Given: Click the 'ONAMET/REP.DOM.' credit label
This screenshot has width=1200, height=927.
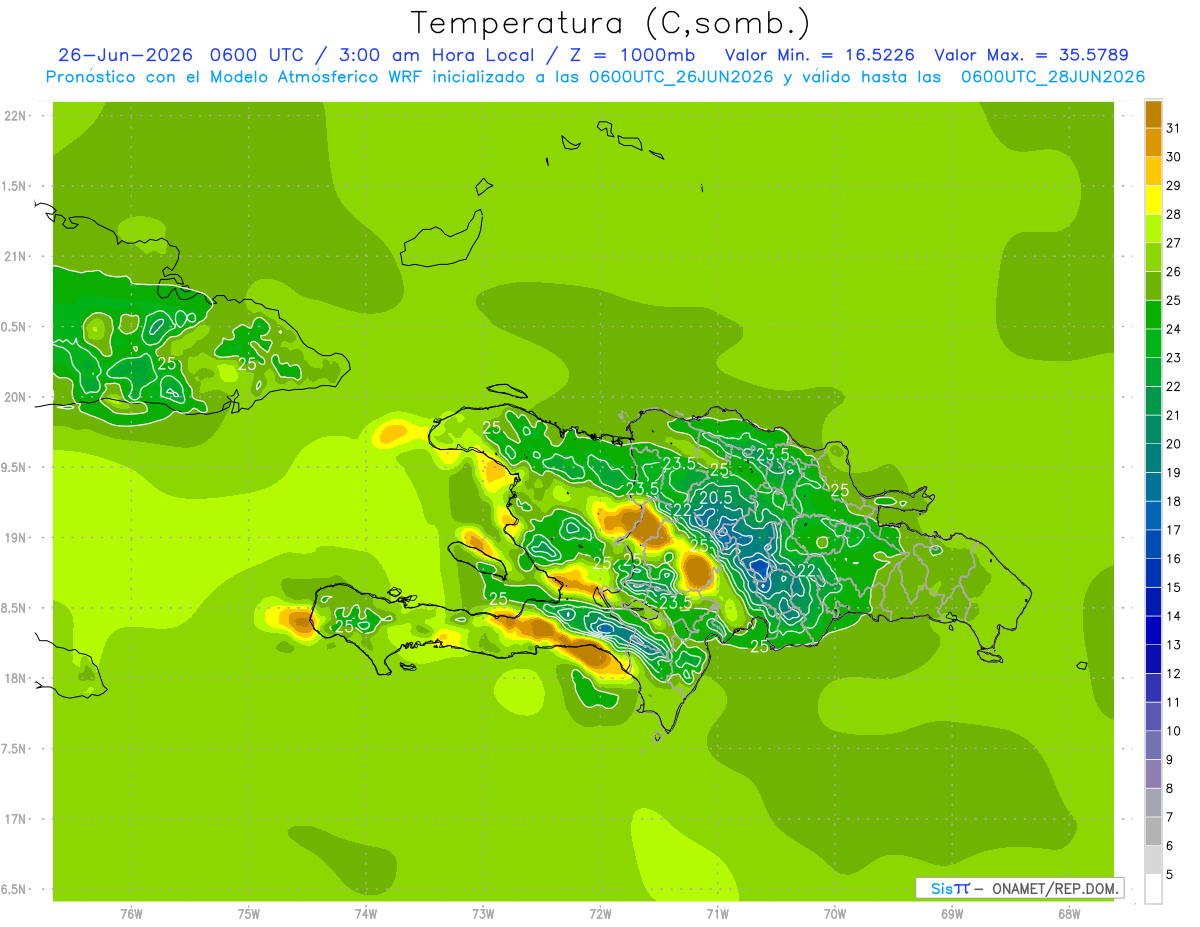Looking at the screenshot, I should pos(1055,888).
